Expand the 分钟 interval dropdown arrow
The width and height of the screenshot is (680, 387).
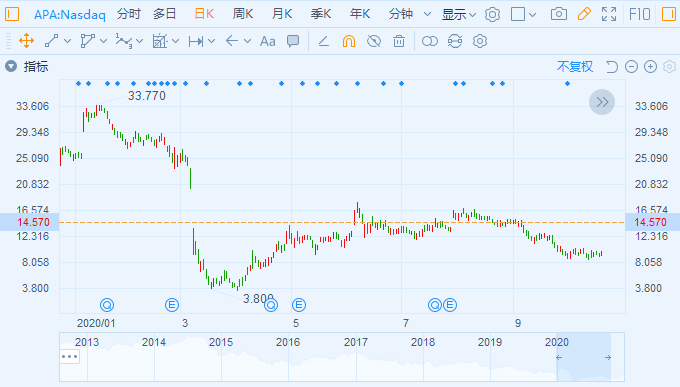coord(427,14)
